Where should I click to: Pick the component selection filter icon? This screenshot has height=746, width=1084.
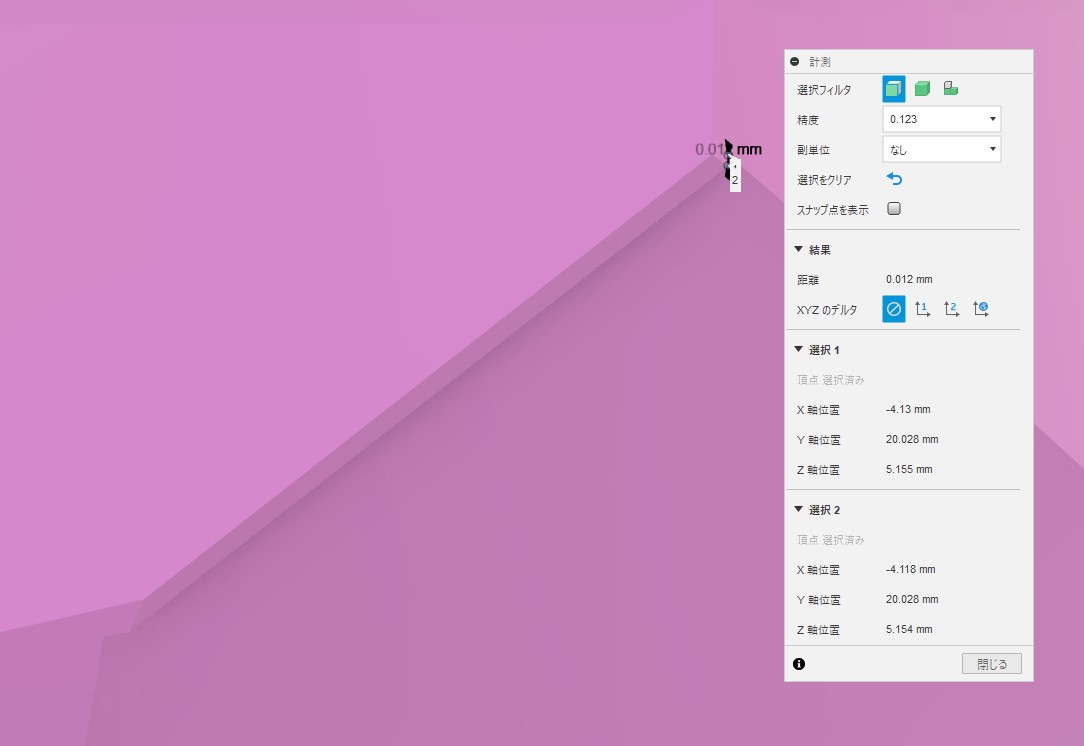pos(950,89)
